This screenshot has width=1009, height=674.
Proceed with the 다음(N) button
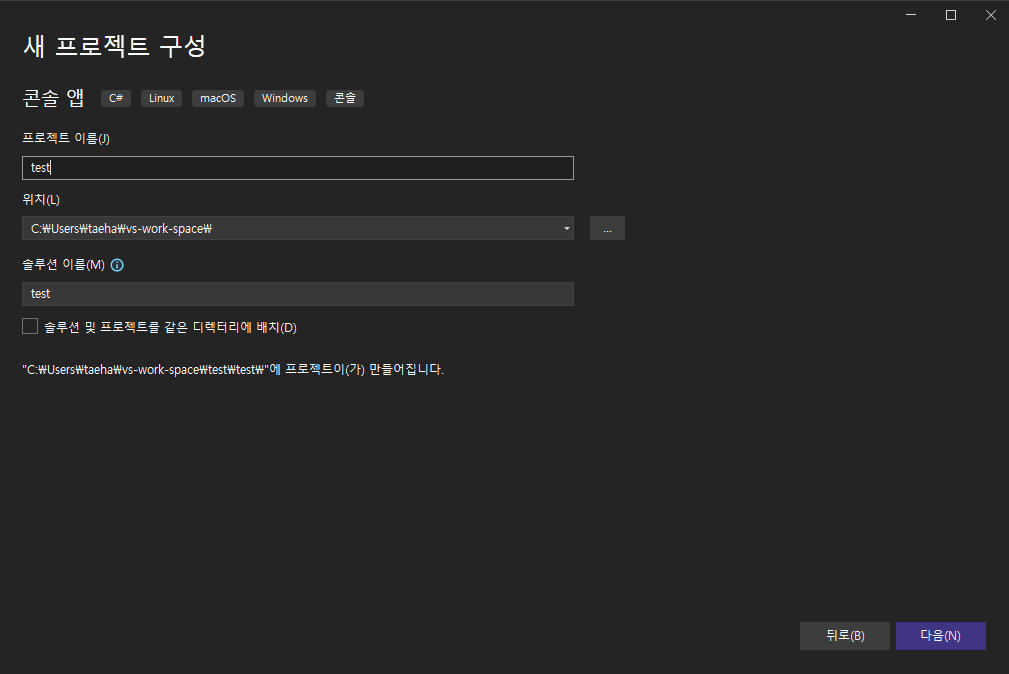click(x=940, y=636)
